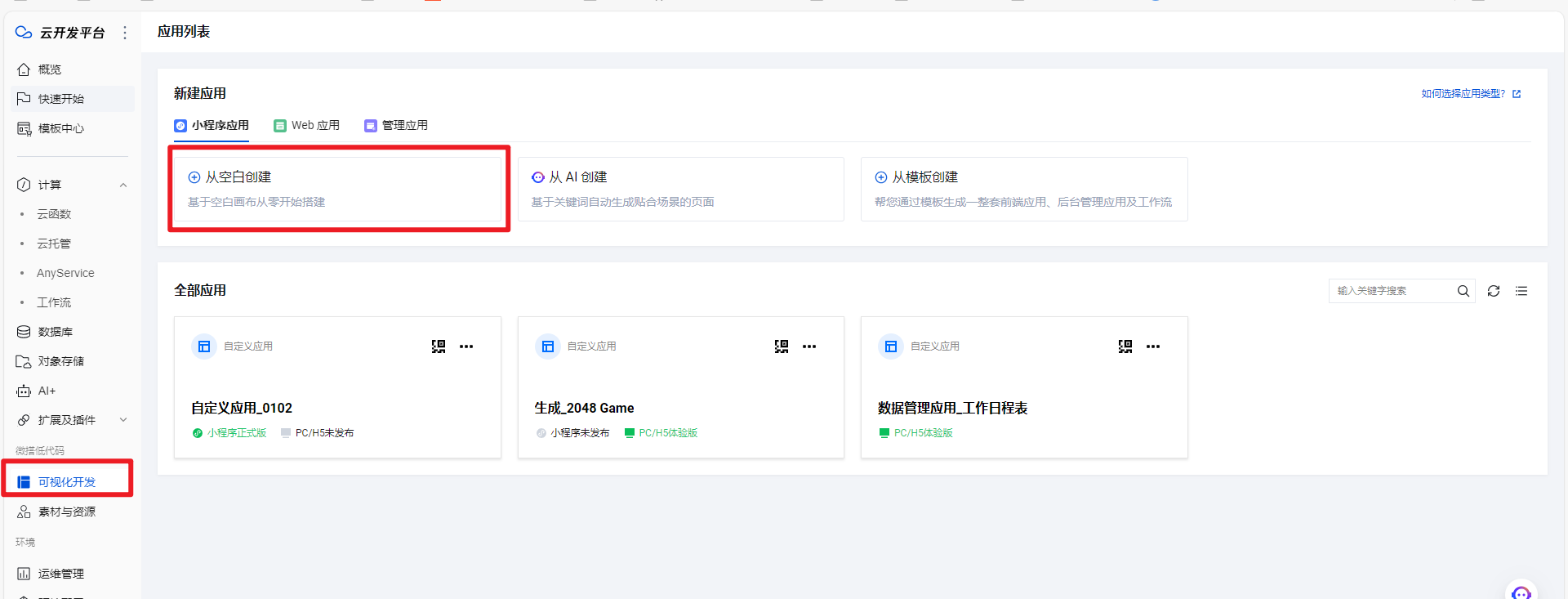Create app via 从模板创建 card
1568x599 pixels.
click(x=1024, y=190)
